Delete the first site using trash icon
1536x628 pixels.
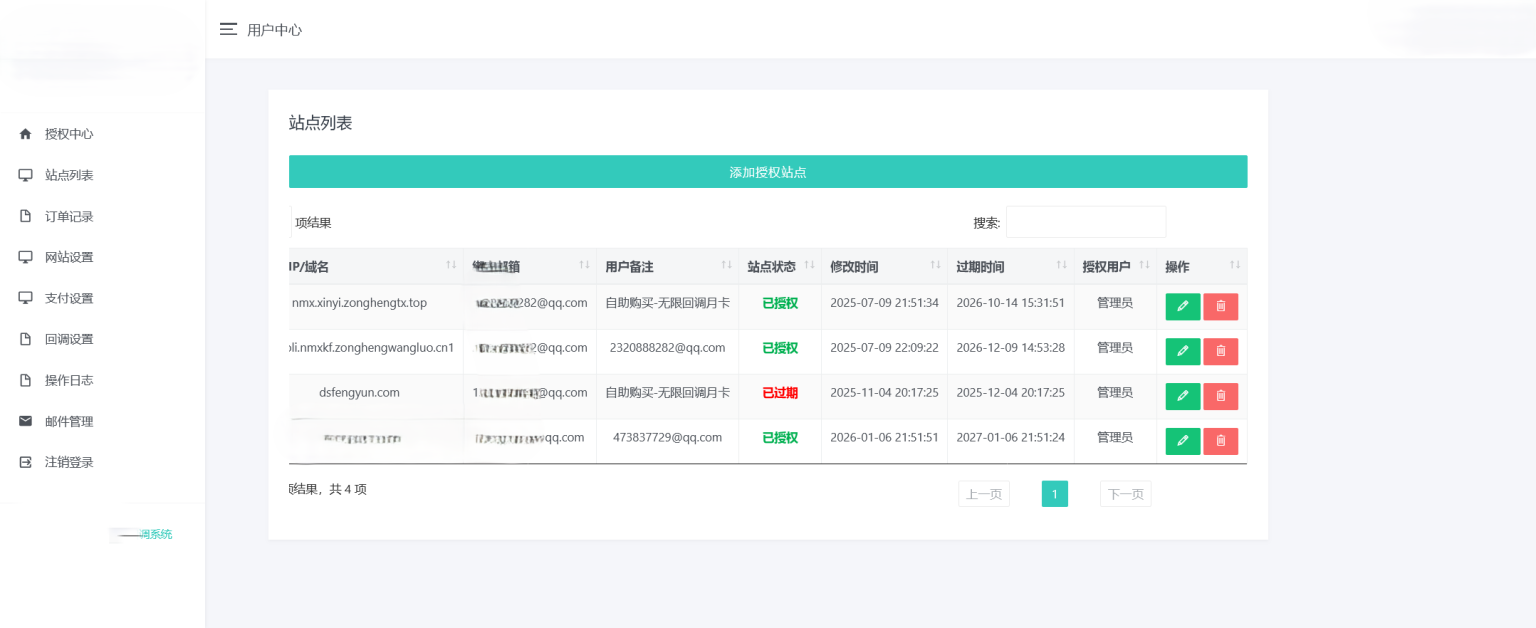1220,306
